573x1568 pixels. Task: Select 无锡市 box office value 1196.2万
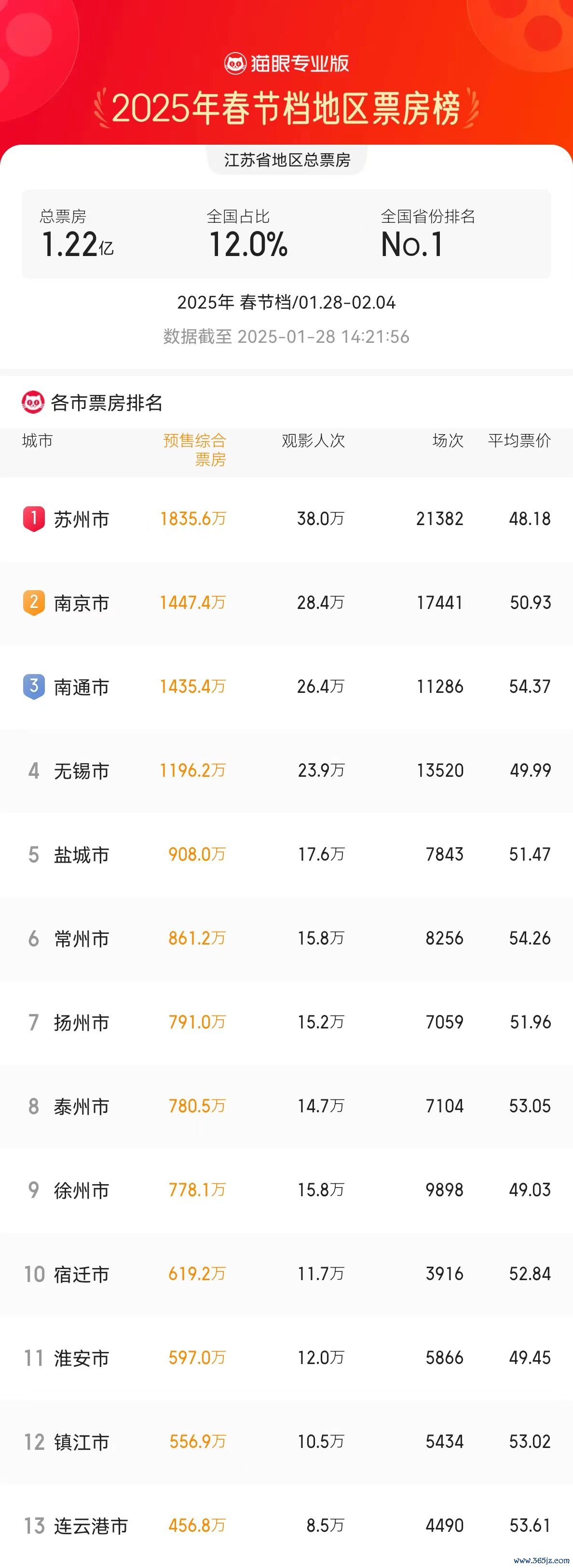tap(192, 770)
